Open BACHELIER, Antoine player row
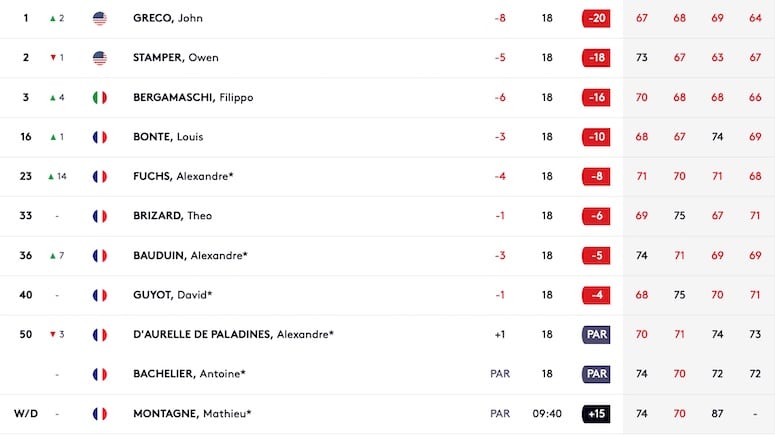Viewport: 775px width, 435px height. [388, 374]
